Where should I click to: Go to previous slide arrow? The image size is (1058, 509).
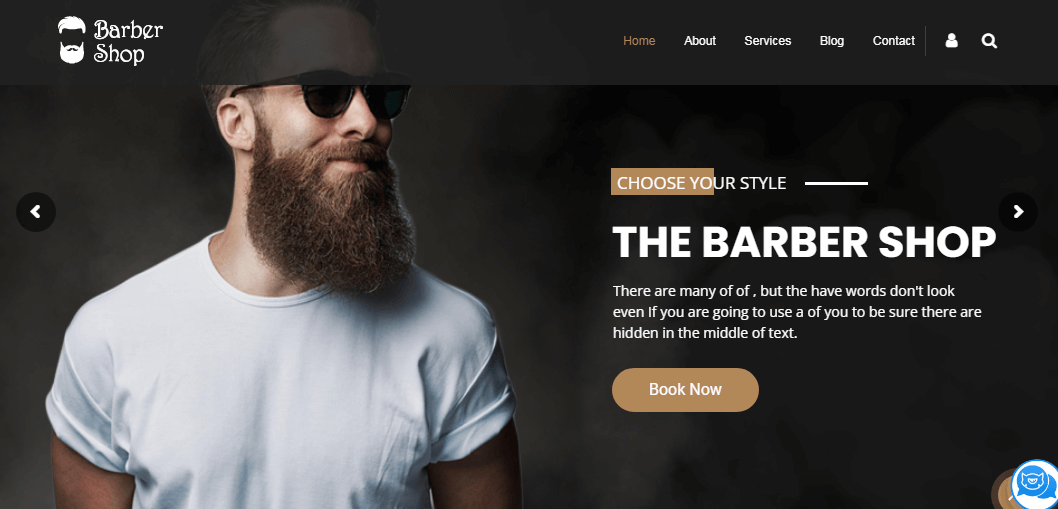pyautogui.click(x=36, y=212)
